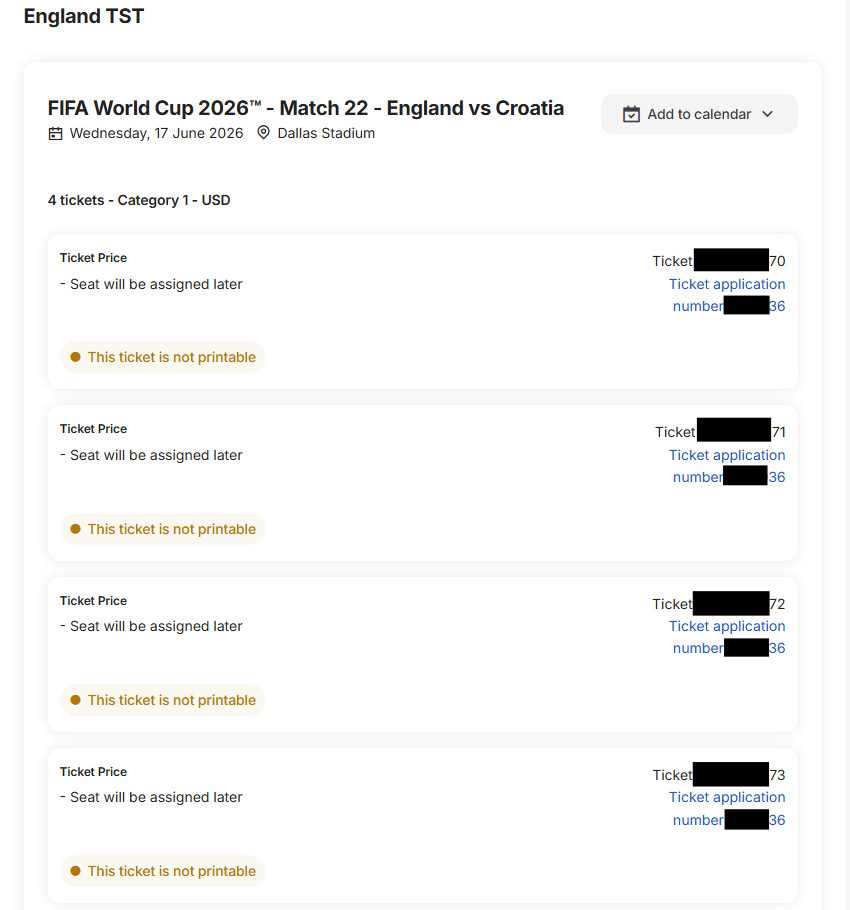The width and height of the screenshot is (850, 910).
Task: Click the orange dot on the third ticket warning
Action: click(x=74, y=700)
